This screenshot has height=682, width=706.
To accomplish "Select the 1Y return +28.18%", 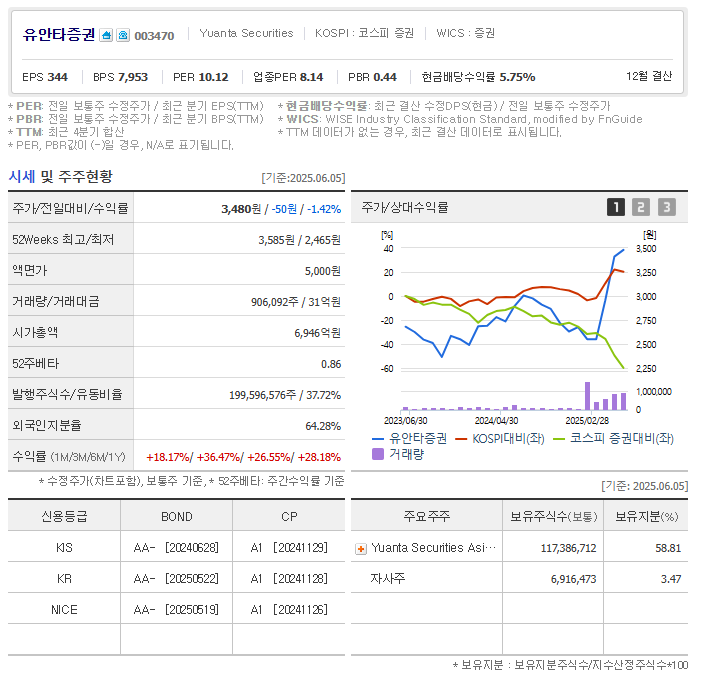I will coord(319,457).
